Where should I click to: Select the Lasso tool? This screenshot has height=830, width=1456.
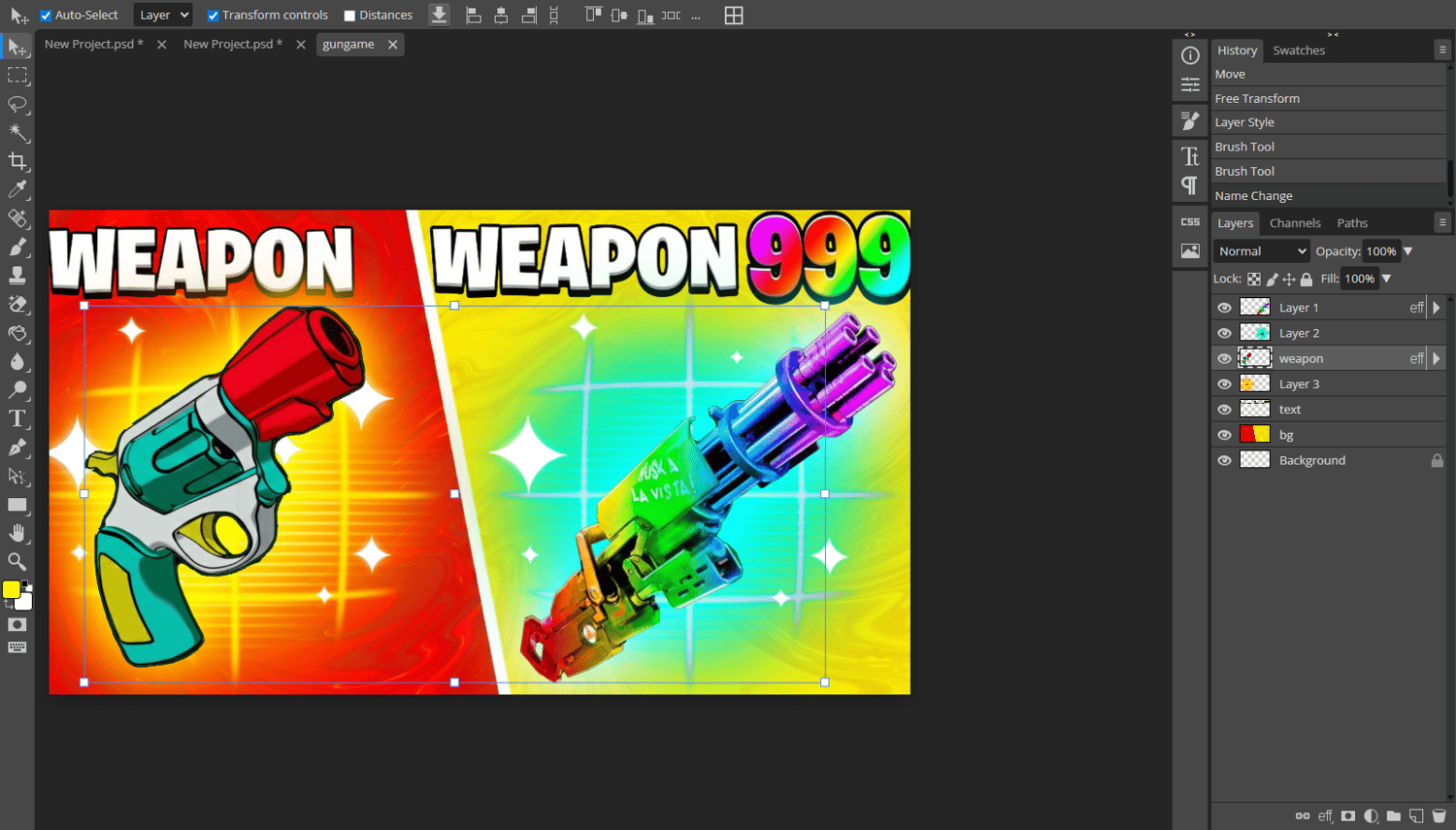[17, 104]
